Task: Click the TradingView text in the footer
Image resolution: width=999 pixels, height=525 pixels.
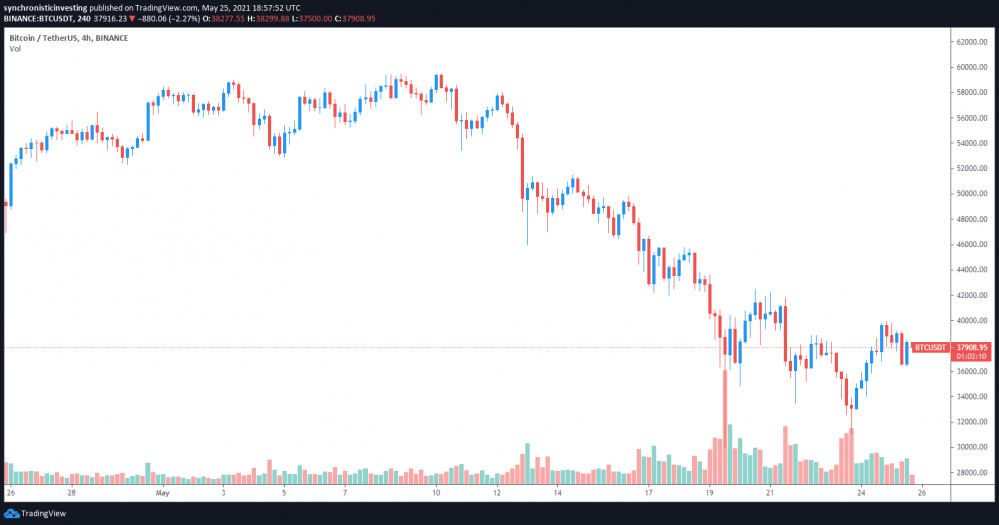Action: (44, 513)
